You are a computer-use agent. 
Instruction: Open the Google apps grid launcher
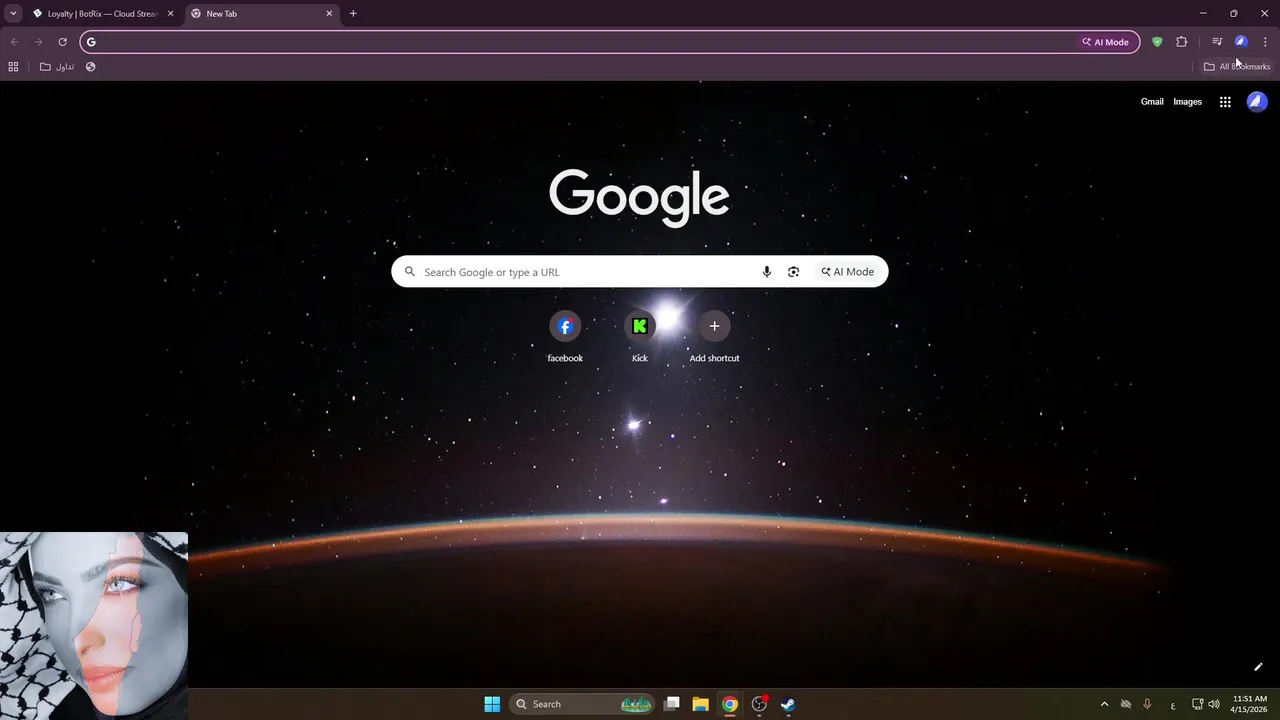click(x=1225, y=102)
